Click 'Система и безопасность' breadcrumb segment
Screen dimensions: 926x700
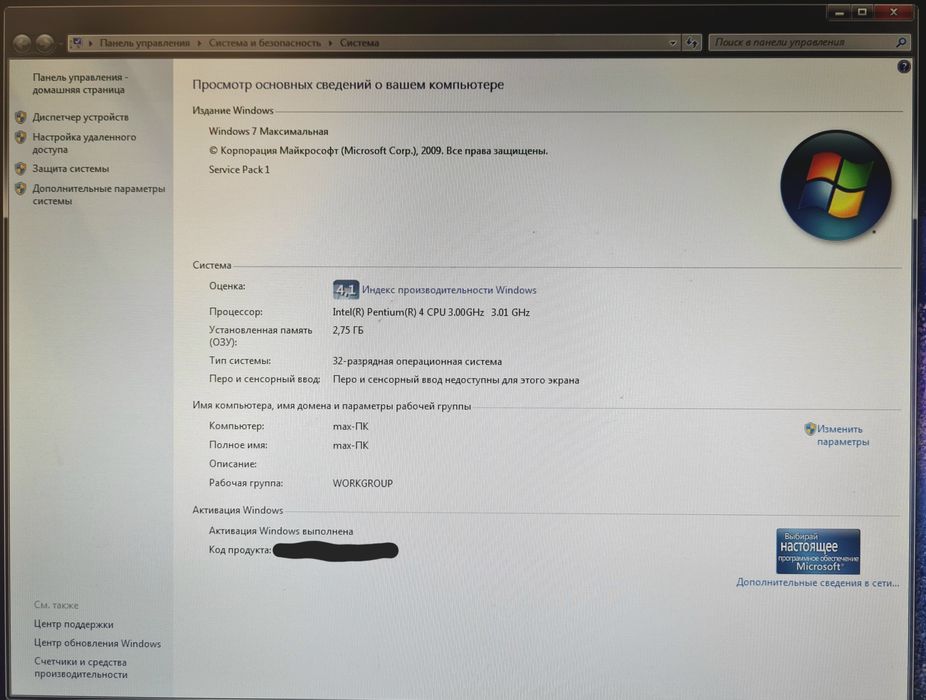coord(265,43)
